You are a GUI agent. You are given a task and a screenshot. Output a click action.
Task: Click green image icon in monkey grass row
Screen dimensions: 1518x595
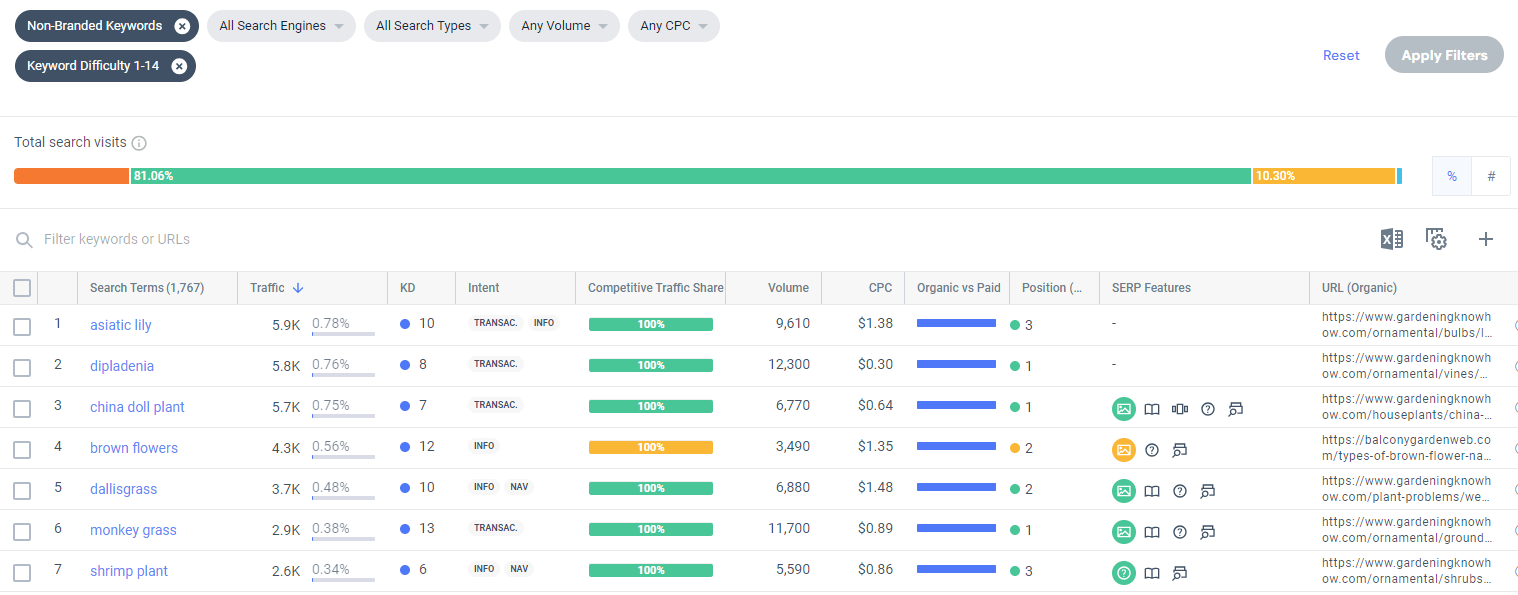1124,532
